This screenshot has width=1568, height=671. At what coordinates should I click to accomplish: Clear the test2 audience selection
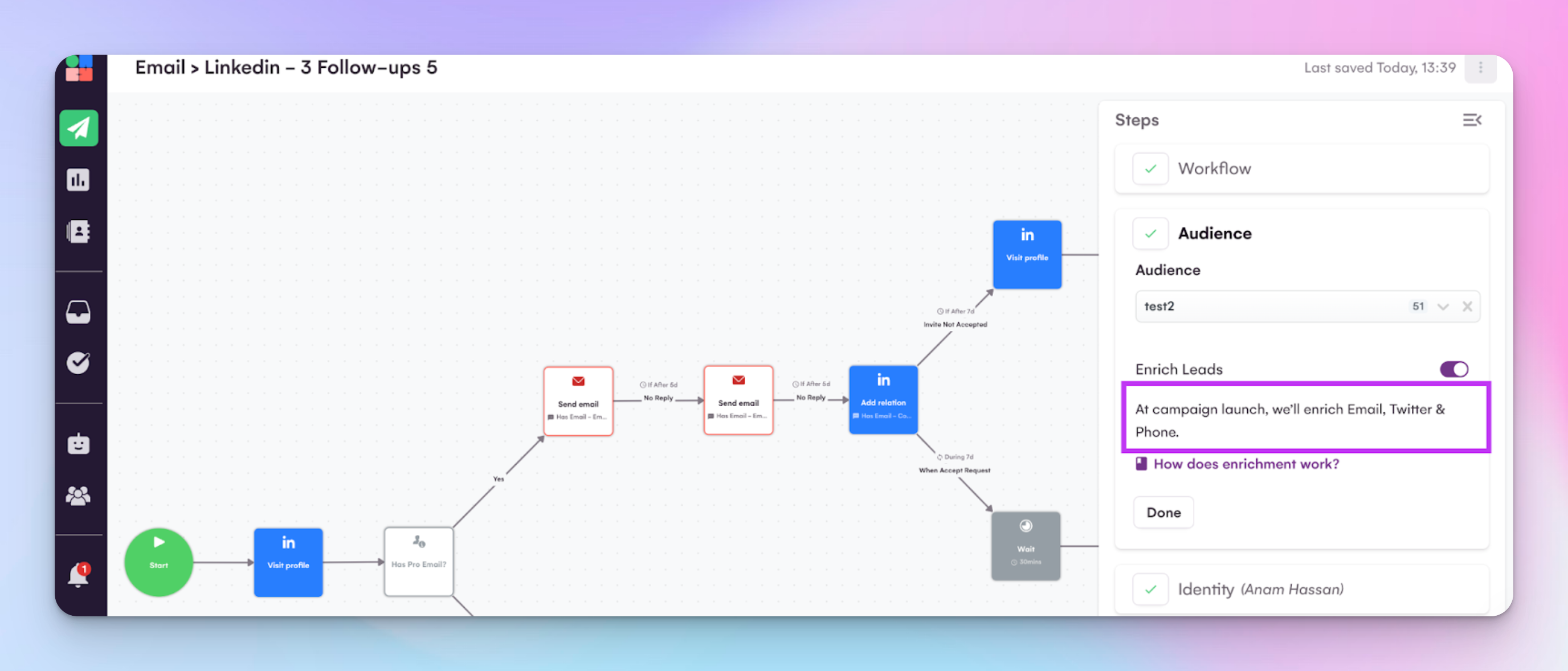[1467, 306]
